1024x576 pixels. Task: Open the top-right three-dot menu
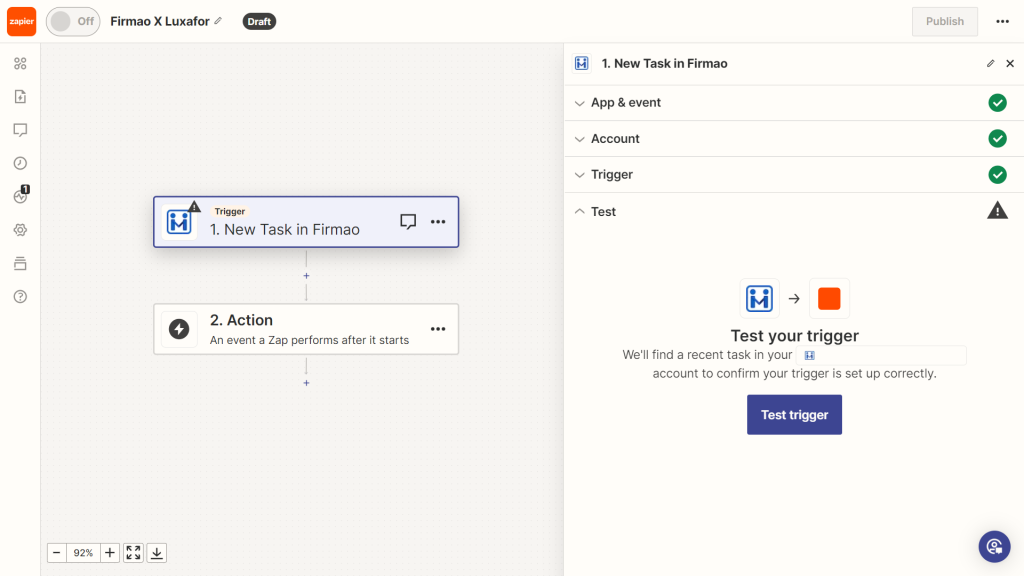pyautogui.click(x=1003, y=21)
